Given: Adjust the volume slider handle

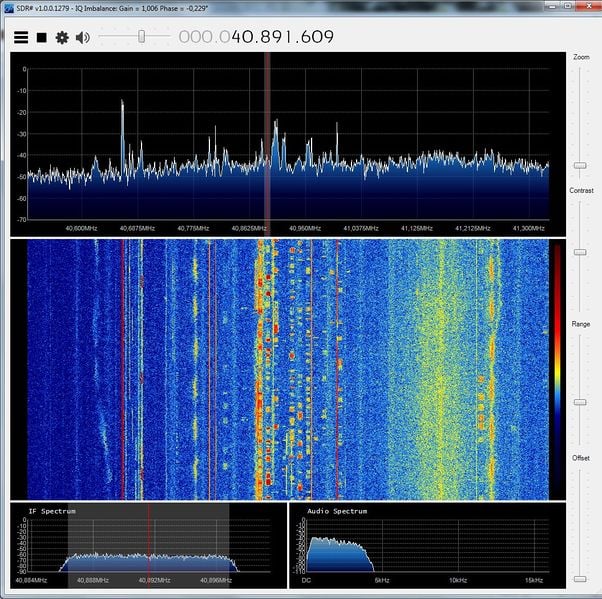Looking at the screenshot, I should 141,36.
